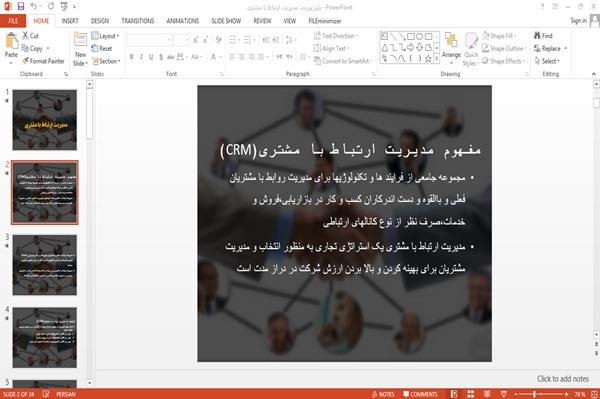Toggle Bold formatting

131,57
